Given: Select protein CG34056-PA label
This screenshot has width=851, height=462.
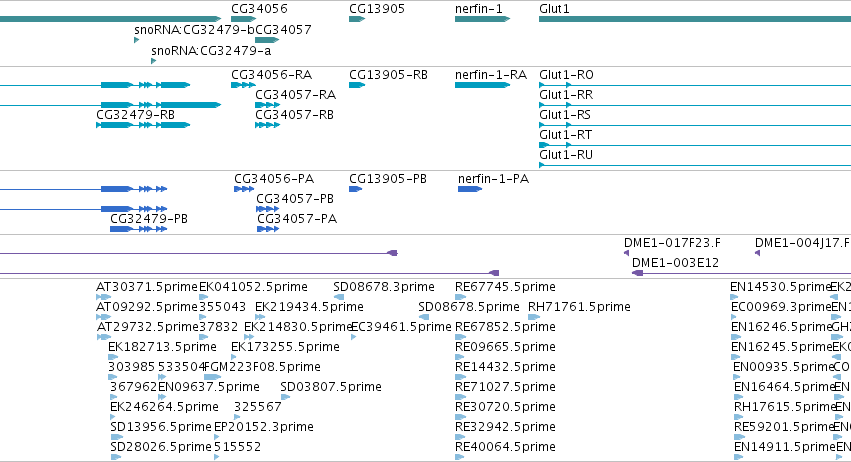Looking at the screenshot, I should pyautogui.click(x=274, y=179).
